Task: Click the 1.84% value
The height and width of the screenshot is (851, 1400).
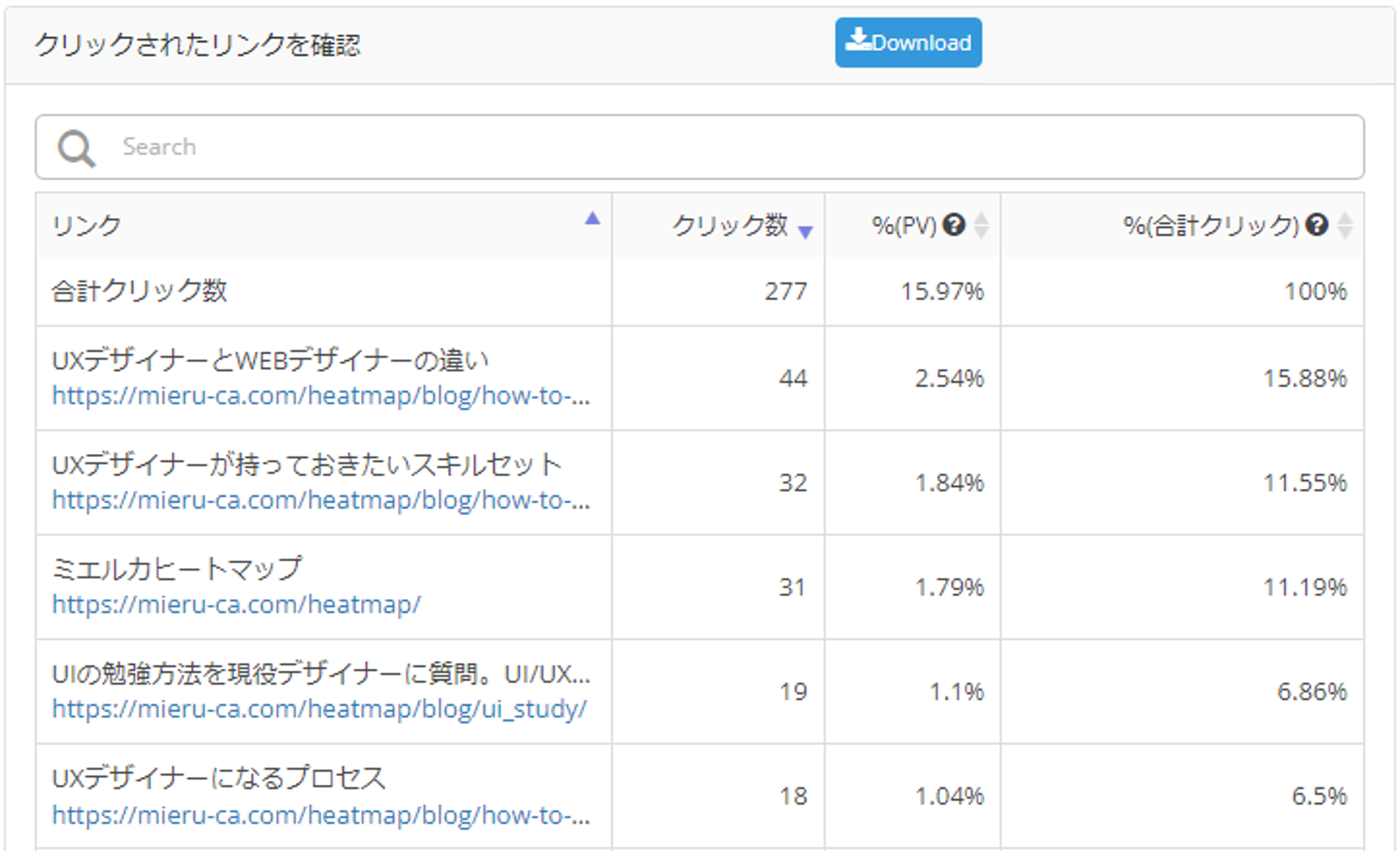Action: [949, 483]
